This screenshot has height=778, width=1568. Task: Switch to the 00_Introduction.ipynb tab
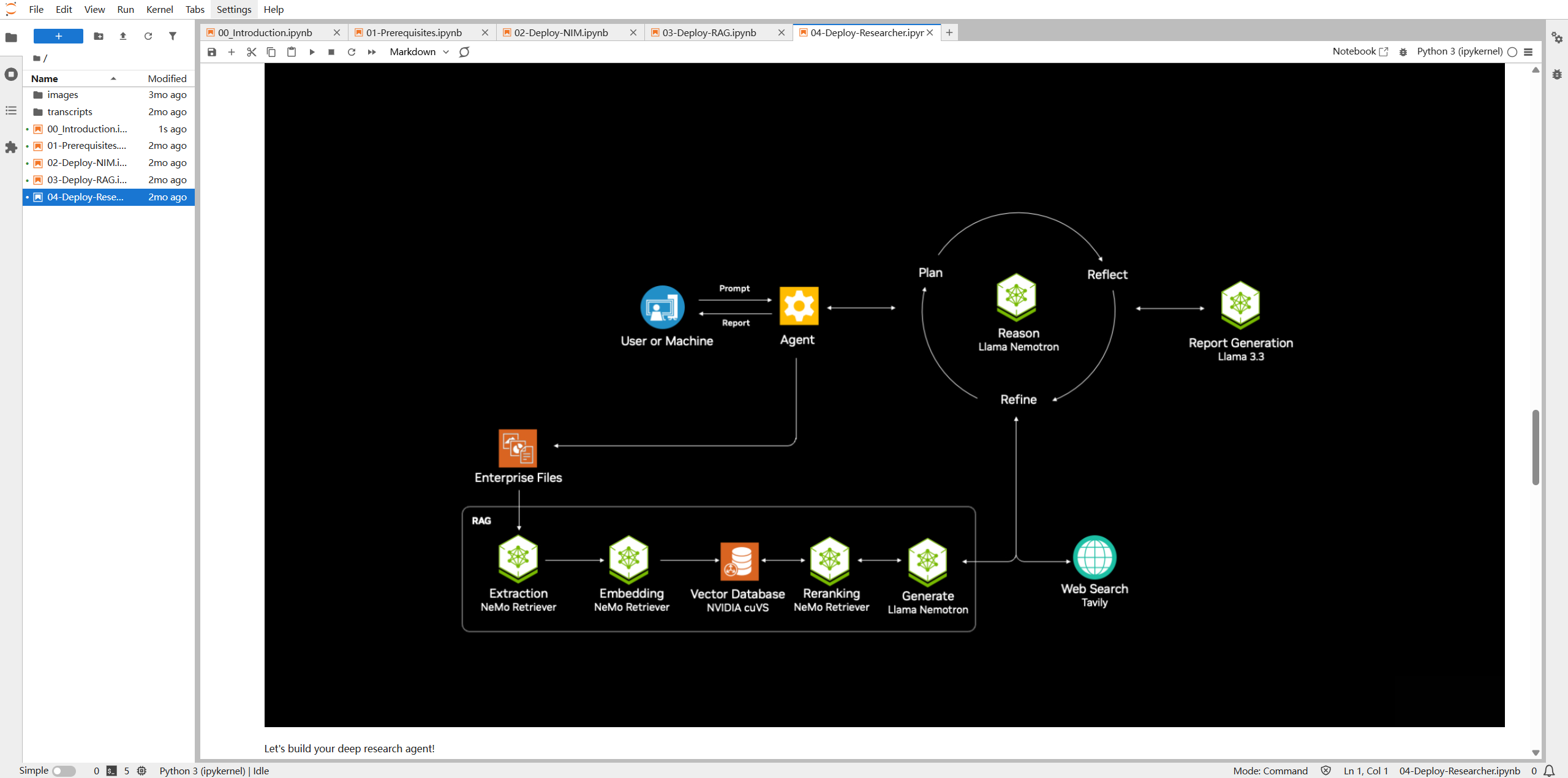coord(265,32)
